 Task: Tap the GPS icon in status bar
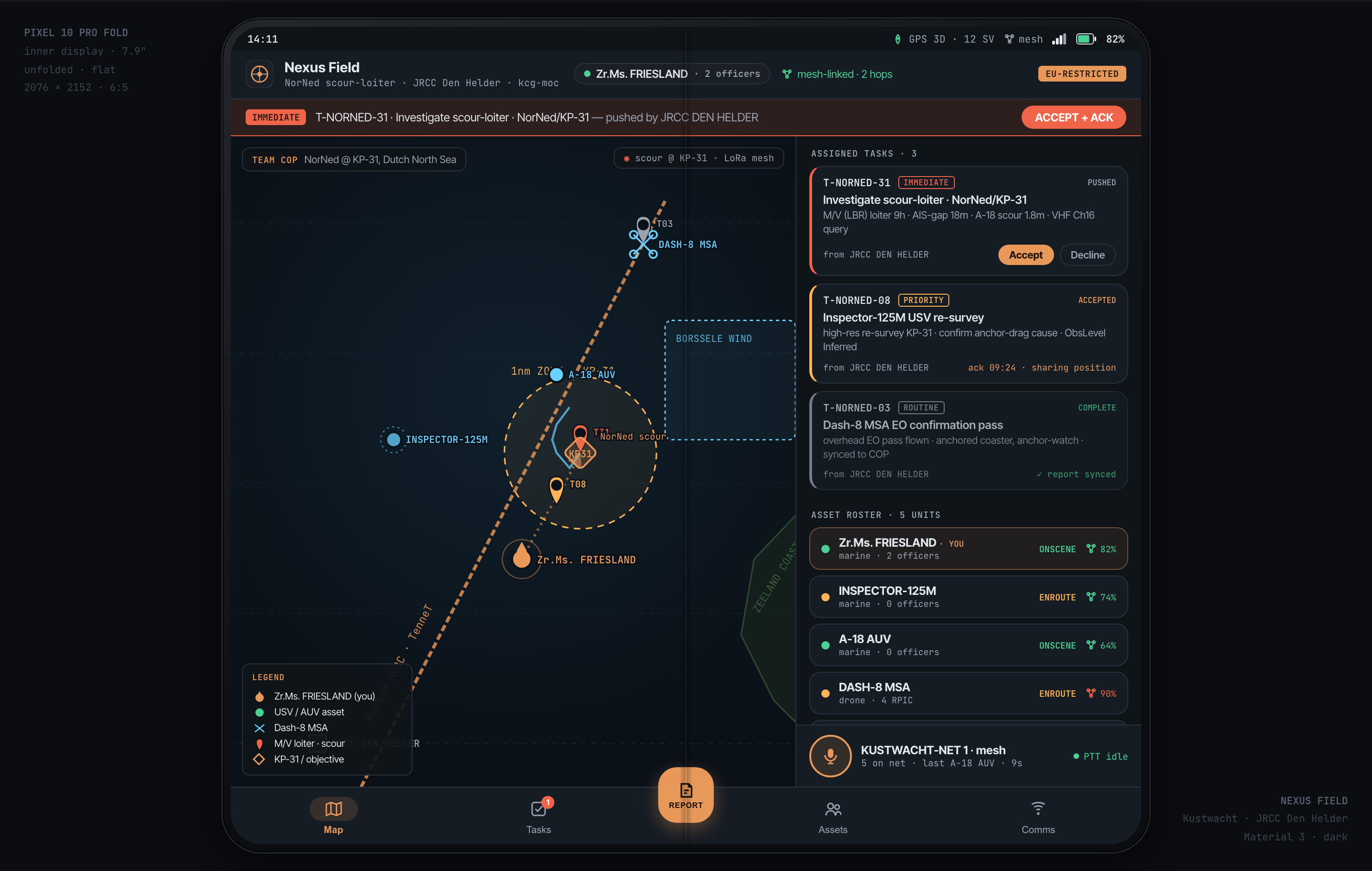click(897, 39)
